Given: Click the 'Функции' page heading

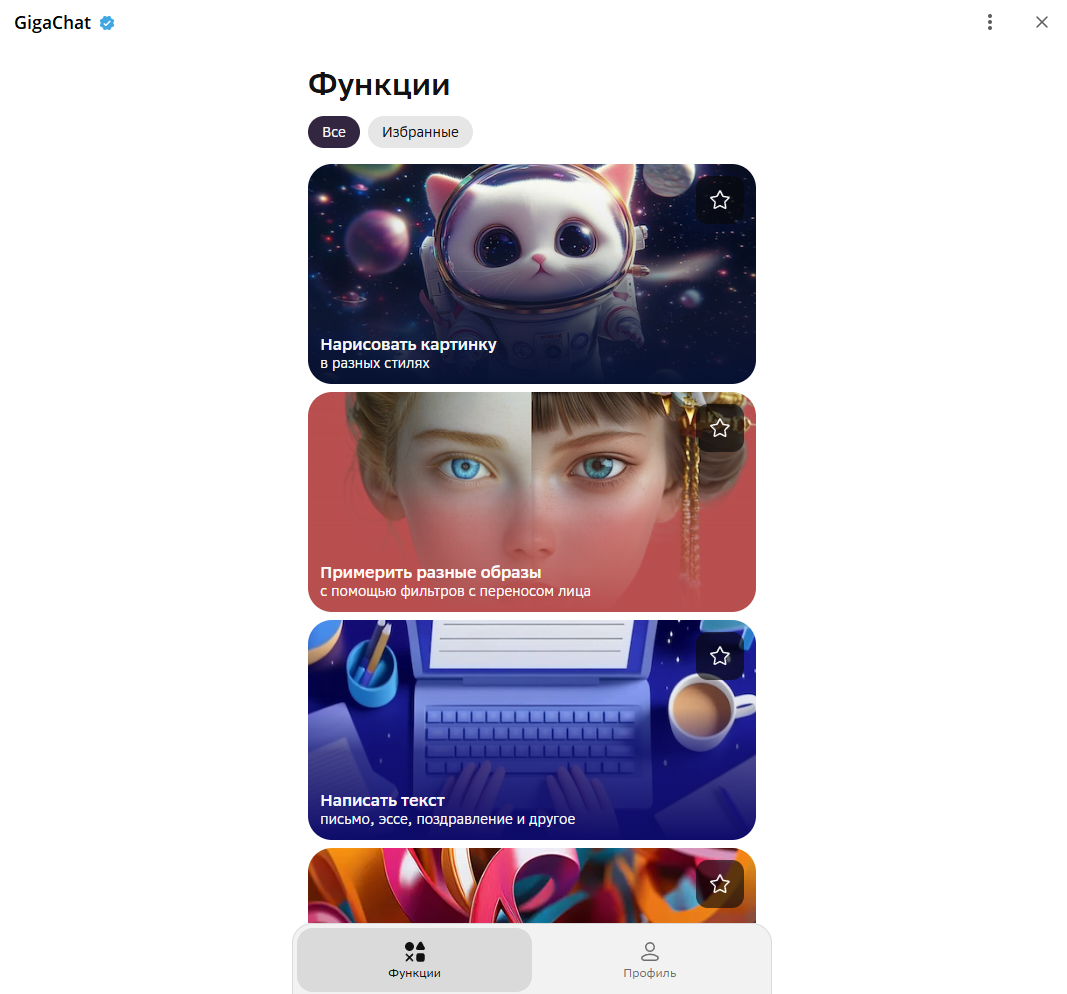Looking at the screenshot, I should click(x=379, y=84).
